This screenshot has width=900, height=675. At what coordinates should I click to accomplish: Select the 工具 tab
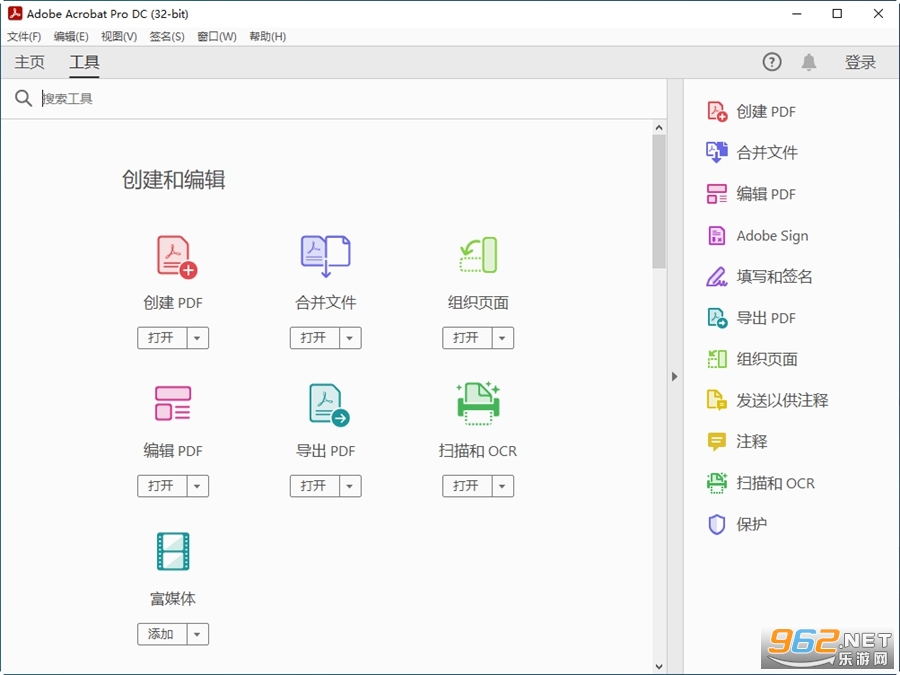click(84, 62)
